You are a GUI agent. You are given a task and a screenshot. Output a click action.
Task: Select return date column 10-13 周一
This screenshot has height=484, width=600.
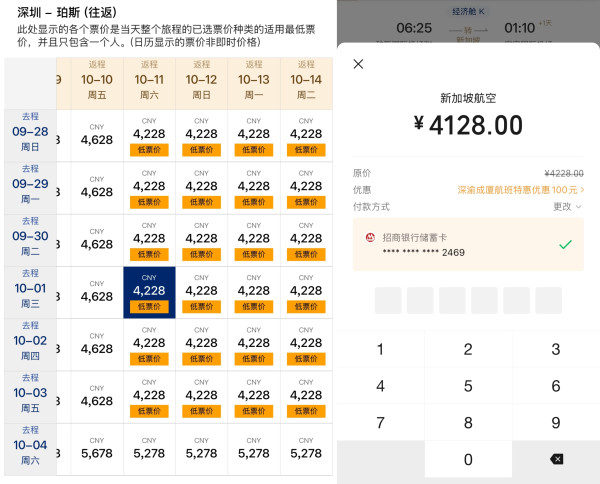point(254,83)
